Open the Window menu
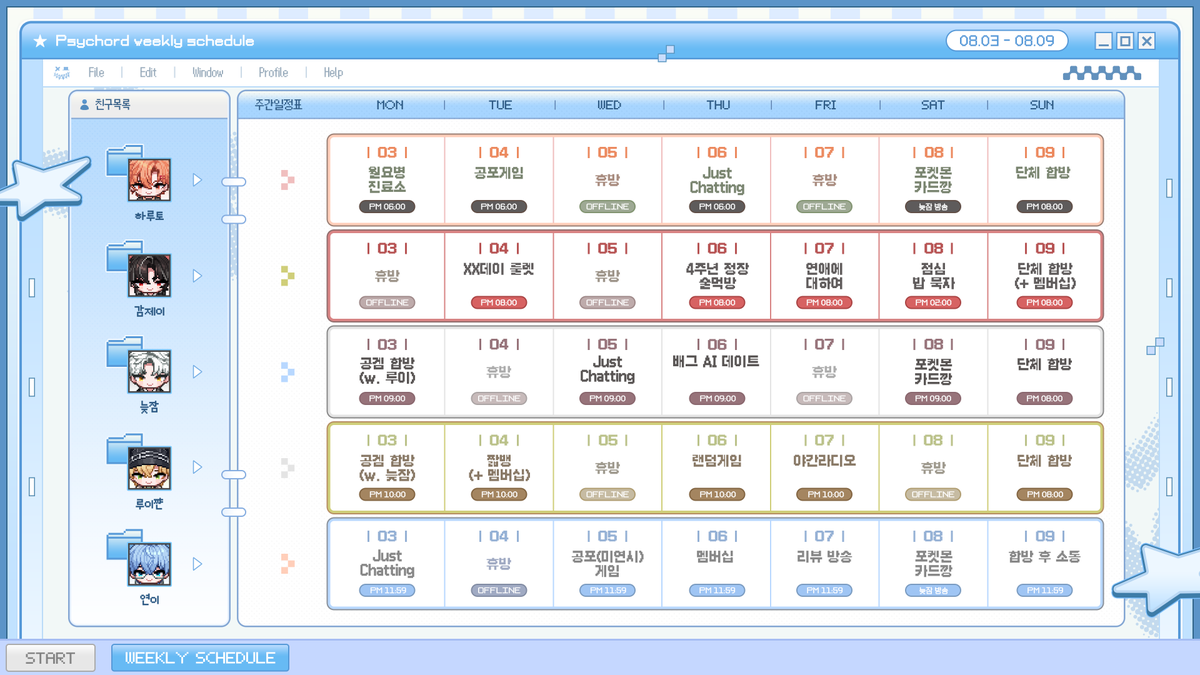This screenshot has width=1200, height=675. click(208, 73)
